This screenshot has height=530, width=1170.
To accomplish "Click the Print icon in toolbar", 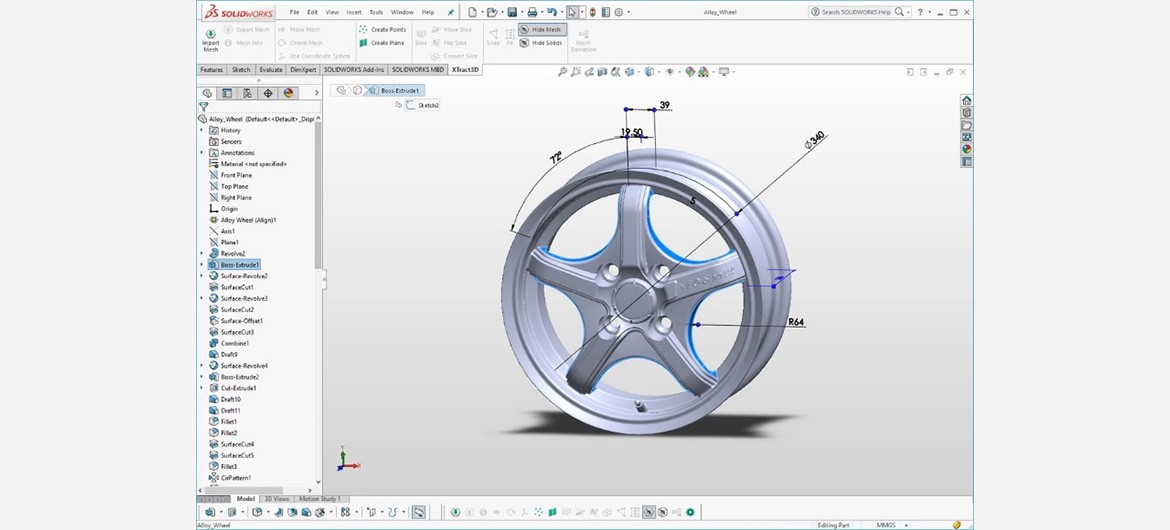I will click(532, 12).
